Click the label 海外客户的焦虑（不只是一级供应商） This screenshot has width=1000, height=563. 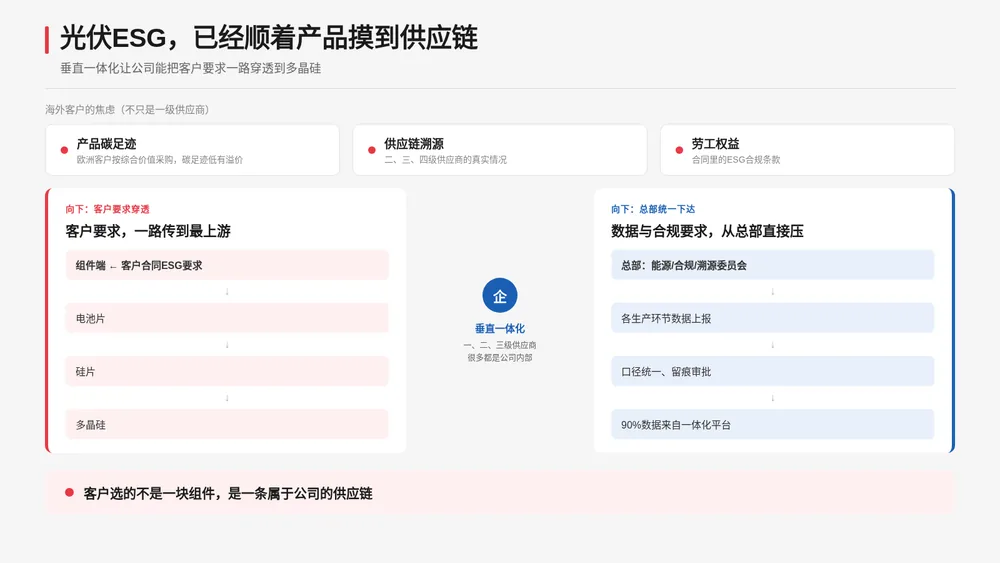click(127, 110)
